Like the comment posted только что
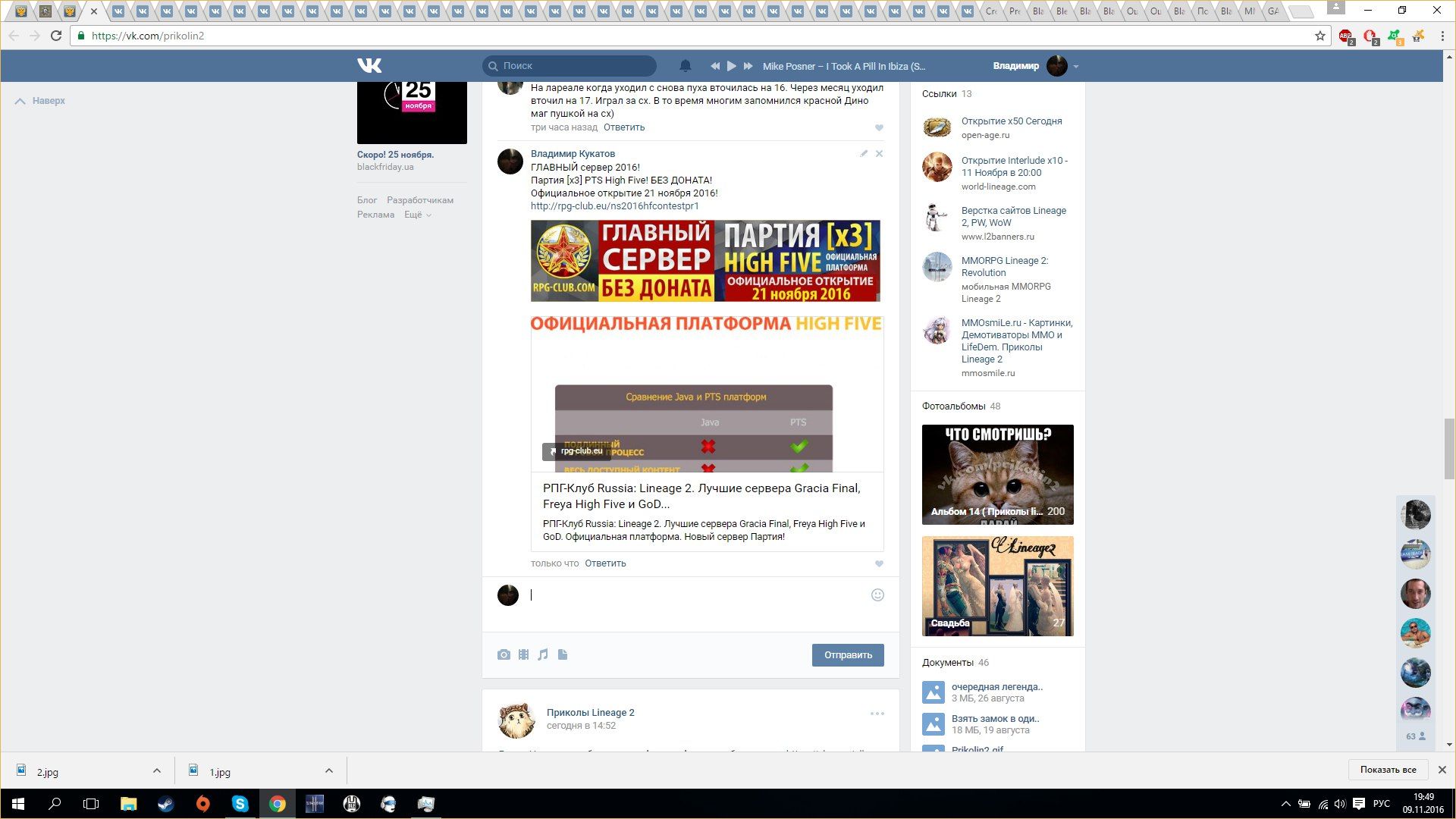Image resolution: width=1456 pixels, height=819 pixels. click(x=879, y=563)
